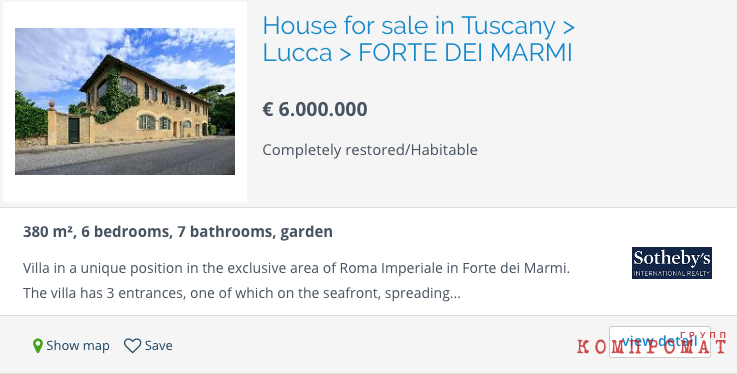The image size is (737, 374).
Task: Open the Sotheby's International Realty logo
Action: pos(672,263)
